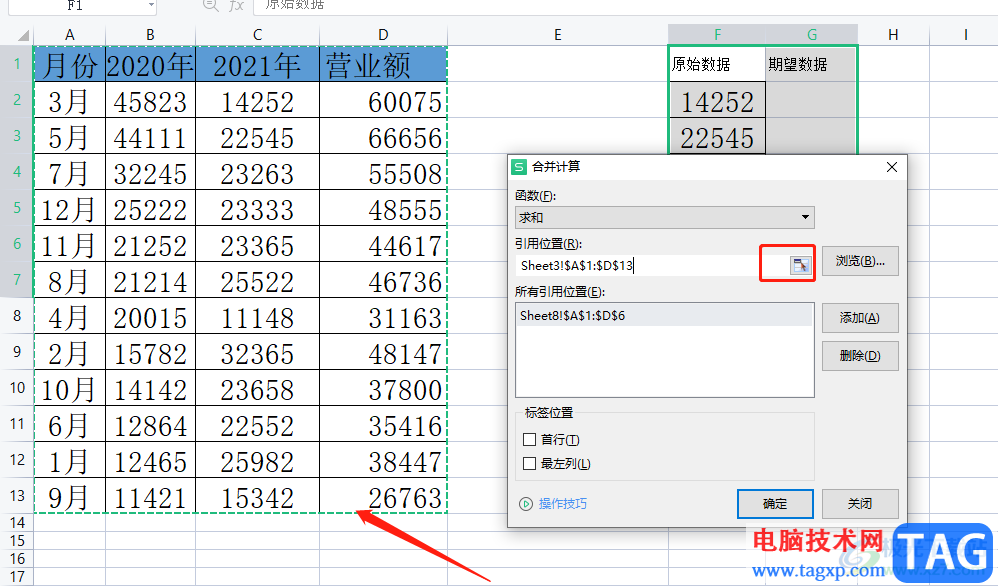Select column F header
The height and width of the screenshot is (586, 998).
[717, 35]
